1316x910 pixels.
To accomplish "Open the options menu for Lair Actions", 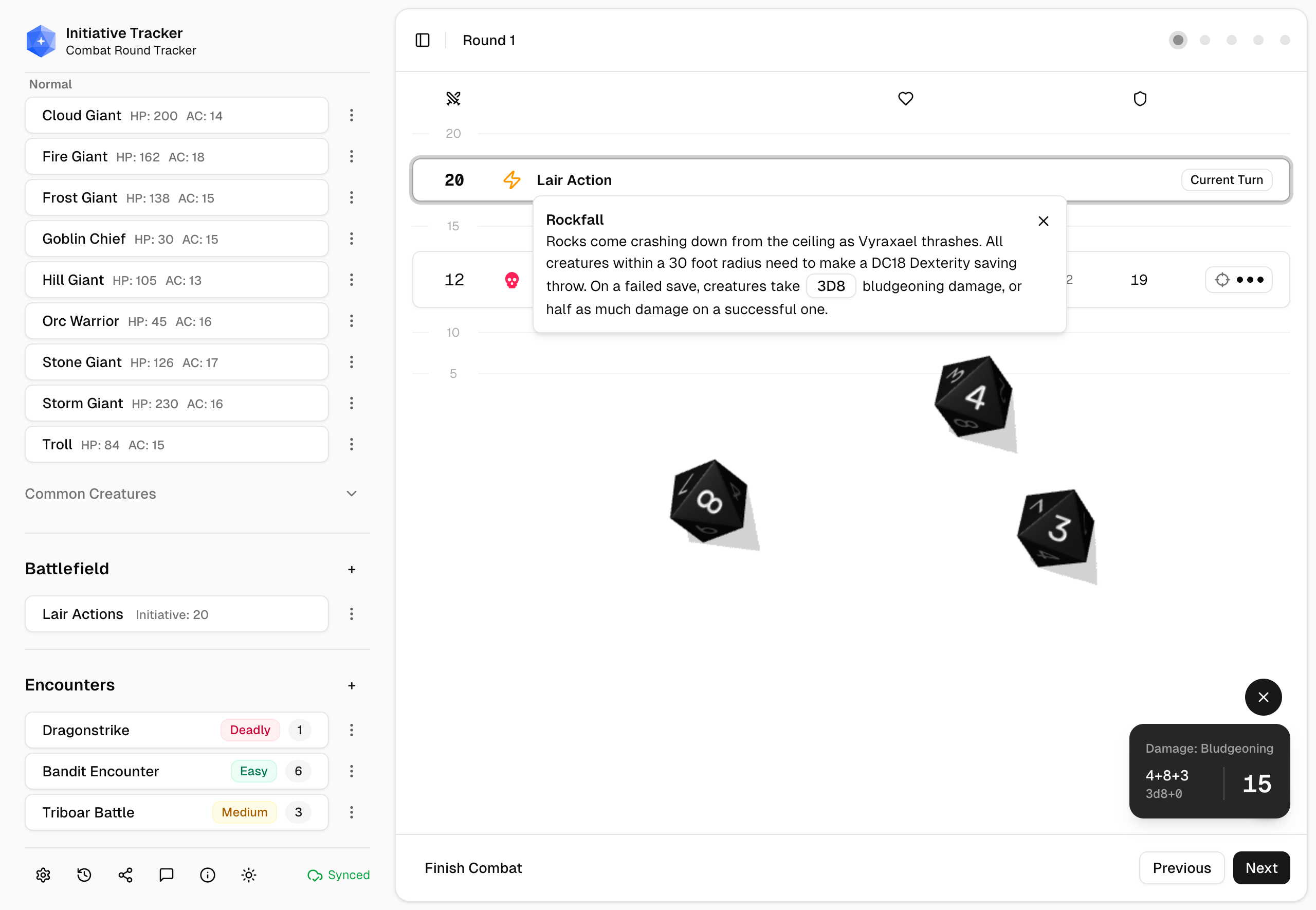I will (352, 614).
